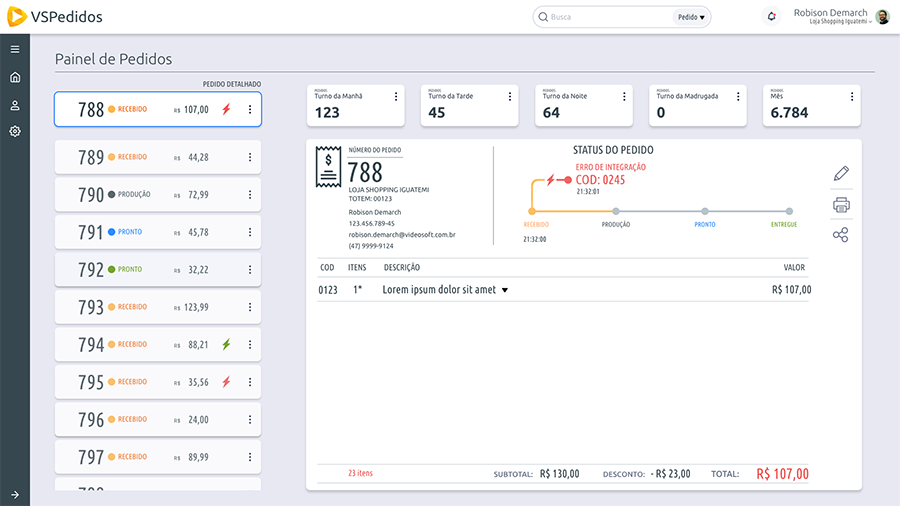Image resolution: width=900 pixels, height=506 pixels.
Task: Open three-dot menu for order 789
Action: (x=250, y=158)
